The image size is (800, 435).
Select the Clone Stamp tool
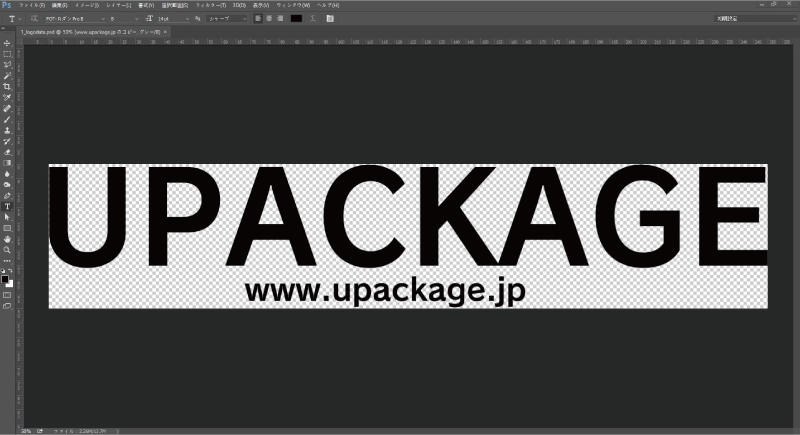(x=7, y=131)
